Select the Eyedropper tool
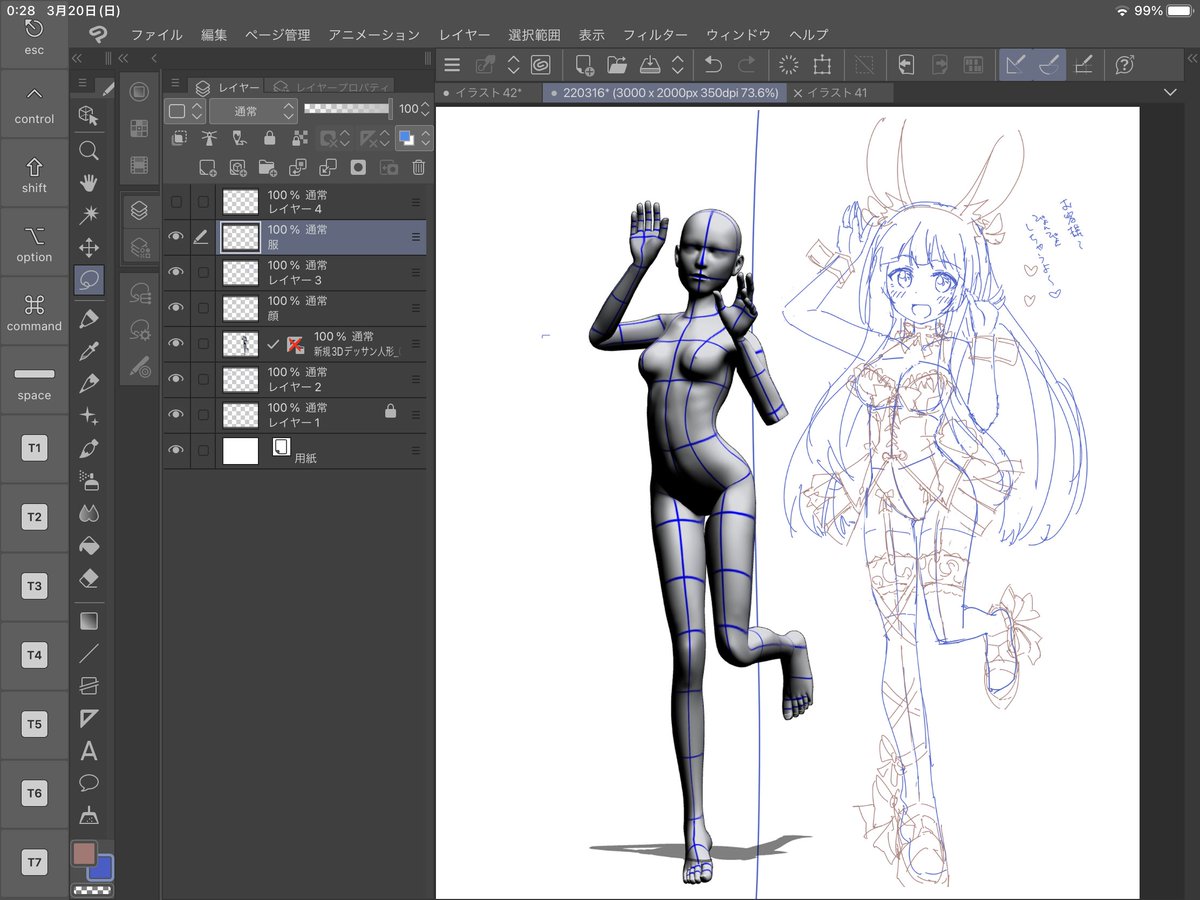1200x900 pixels. pos(89,351)
